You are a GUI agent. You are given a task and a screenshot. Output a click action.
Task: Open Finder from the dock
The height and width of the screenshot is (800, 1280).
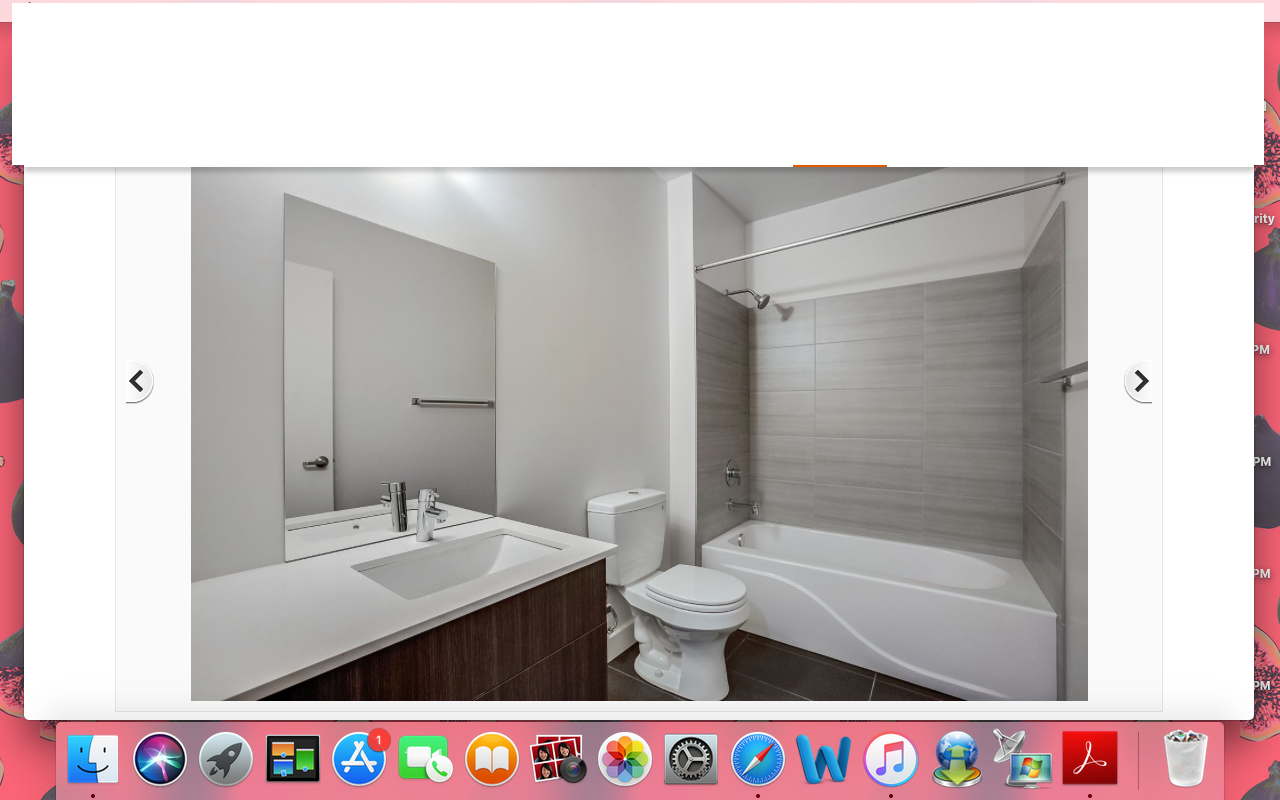pyautogui.click(x=93, y=759)
